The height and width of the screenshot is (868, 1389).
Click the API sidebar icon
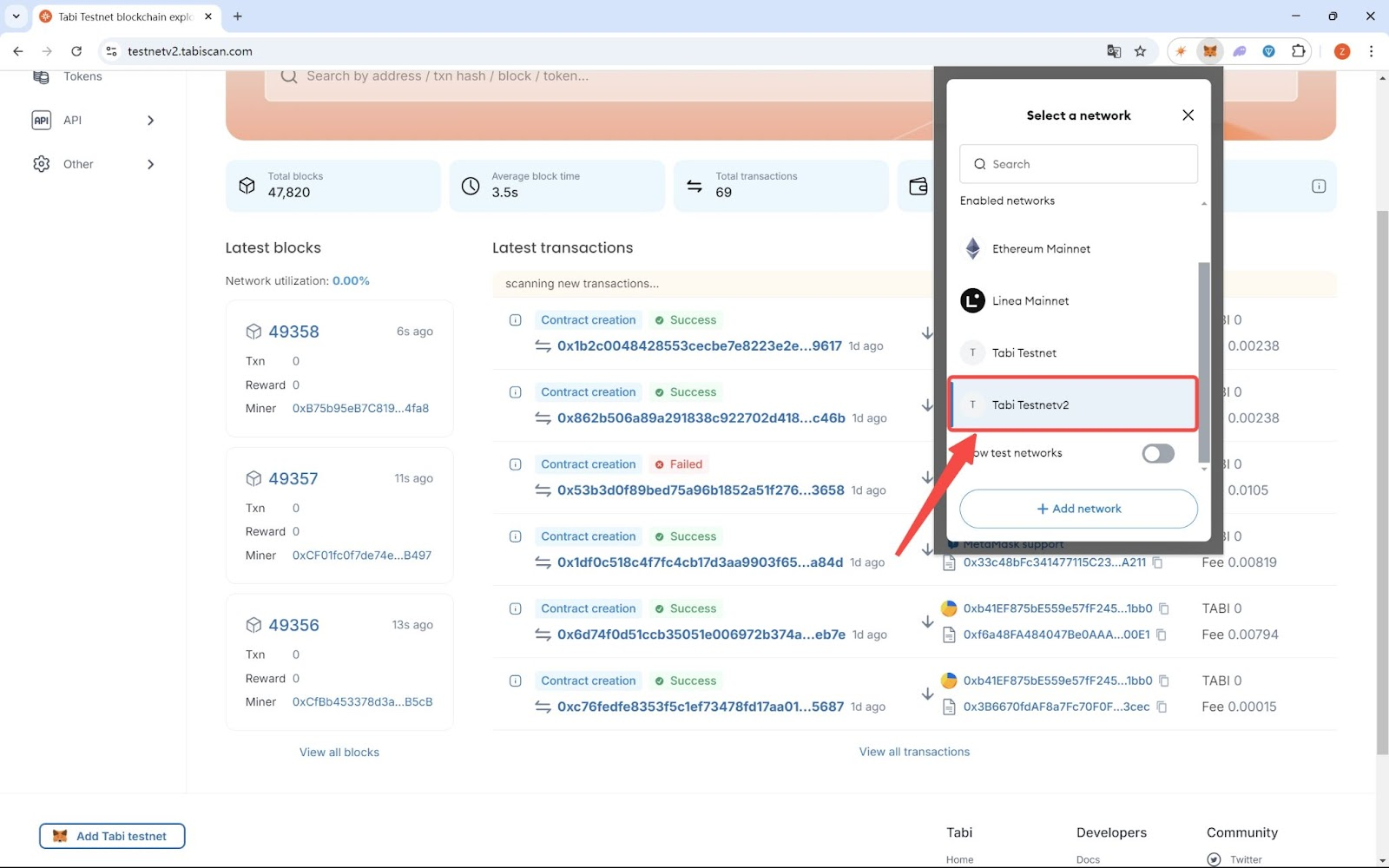coord(41,120)
